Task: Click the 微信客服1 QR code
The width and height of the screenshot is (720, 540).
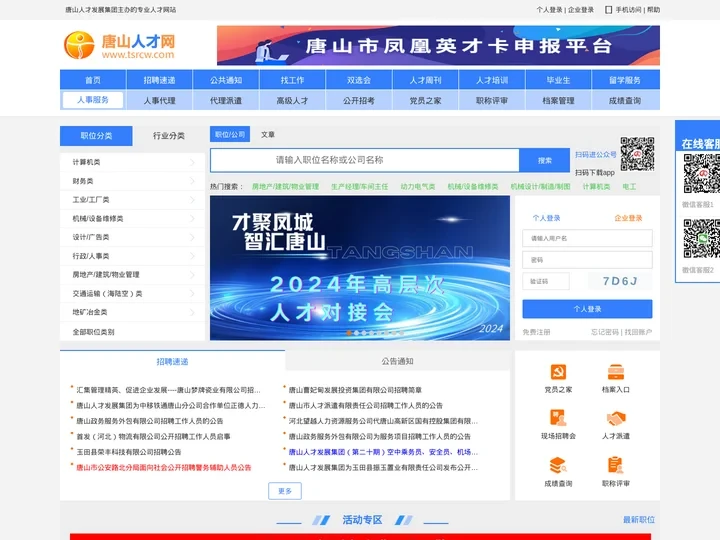Action: 702,174
